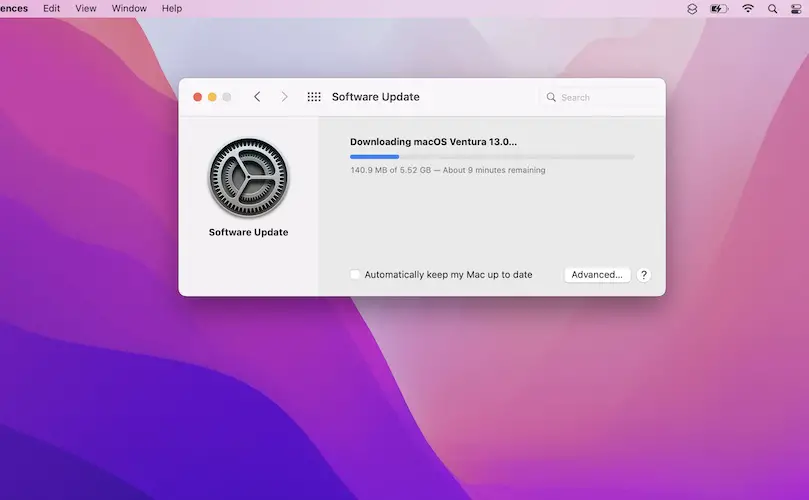Open Spotlight search in menu bar
Image resolution: width=809 pixels, height=500 pixels.
[x=773, y=9]
